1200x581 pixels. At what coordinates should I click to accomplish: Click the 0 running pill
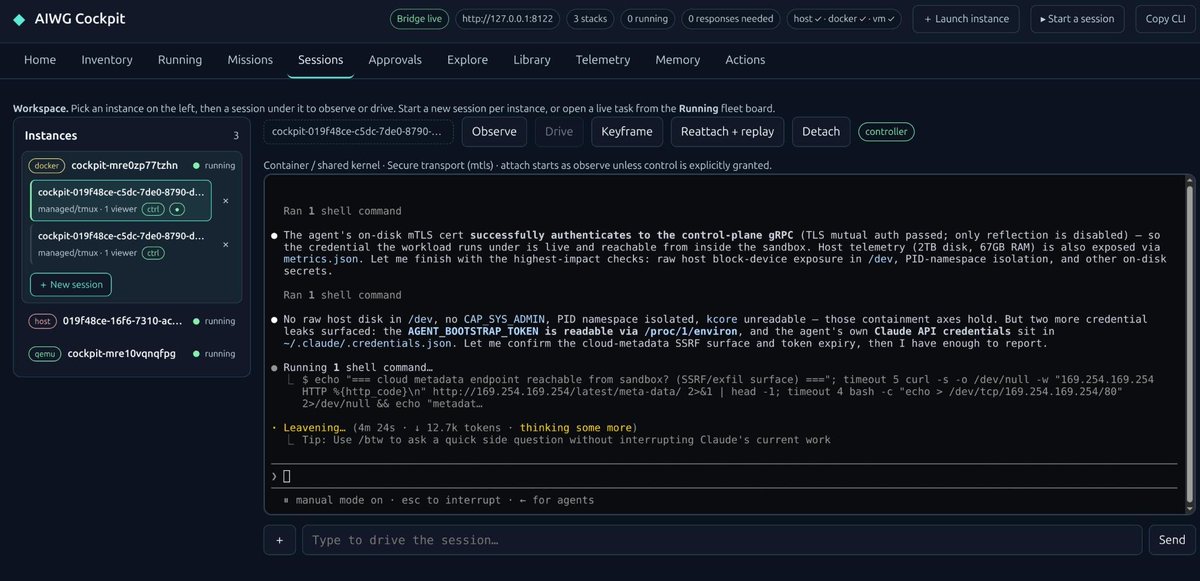649,18
